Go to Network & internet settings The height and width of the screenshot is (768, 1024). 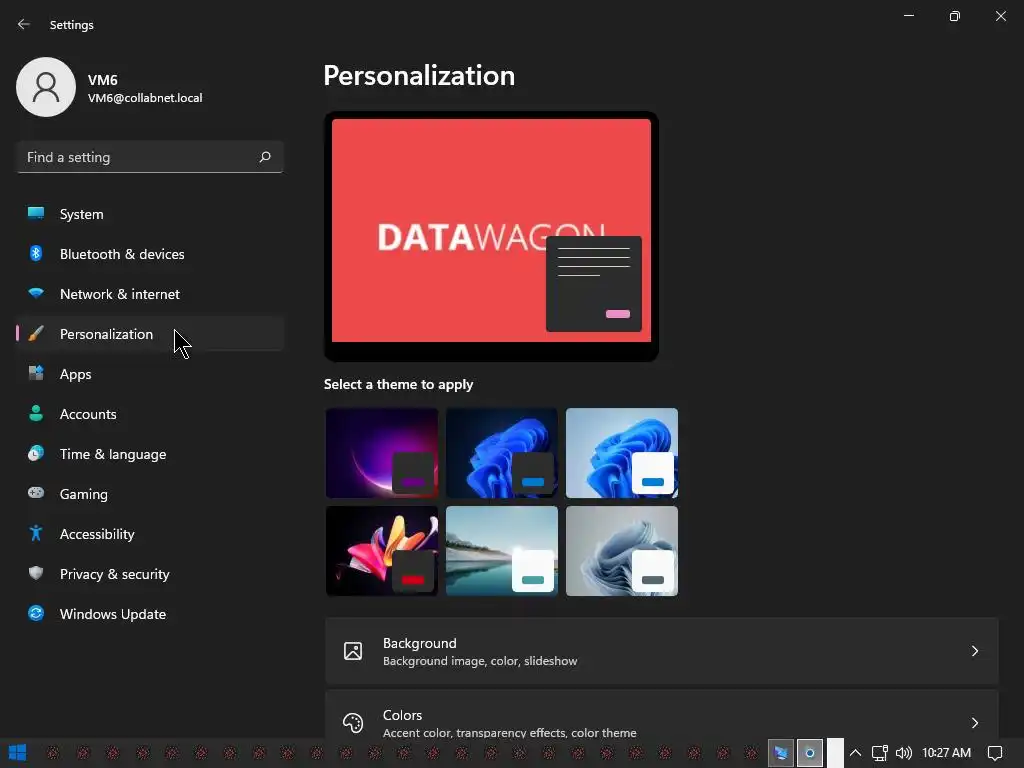click(x=150, y=294)
